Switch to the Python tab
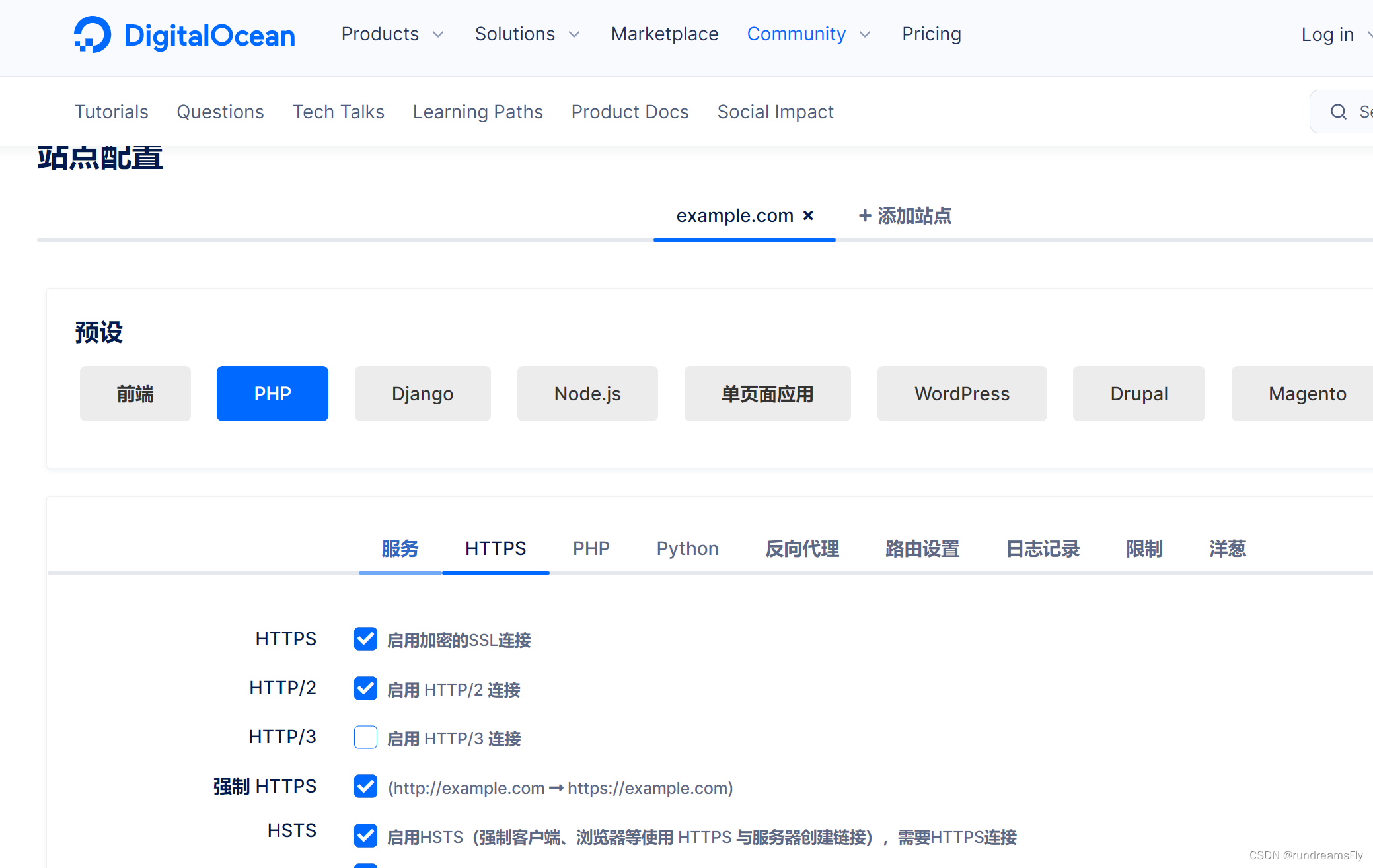This screenshot has width=1373, height=868. [687, 548]
